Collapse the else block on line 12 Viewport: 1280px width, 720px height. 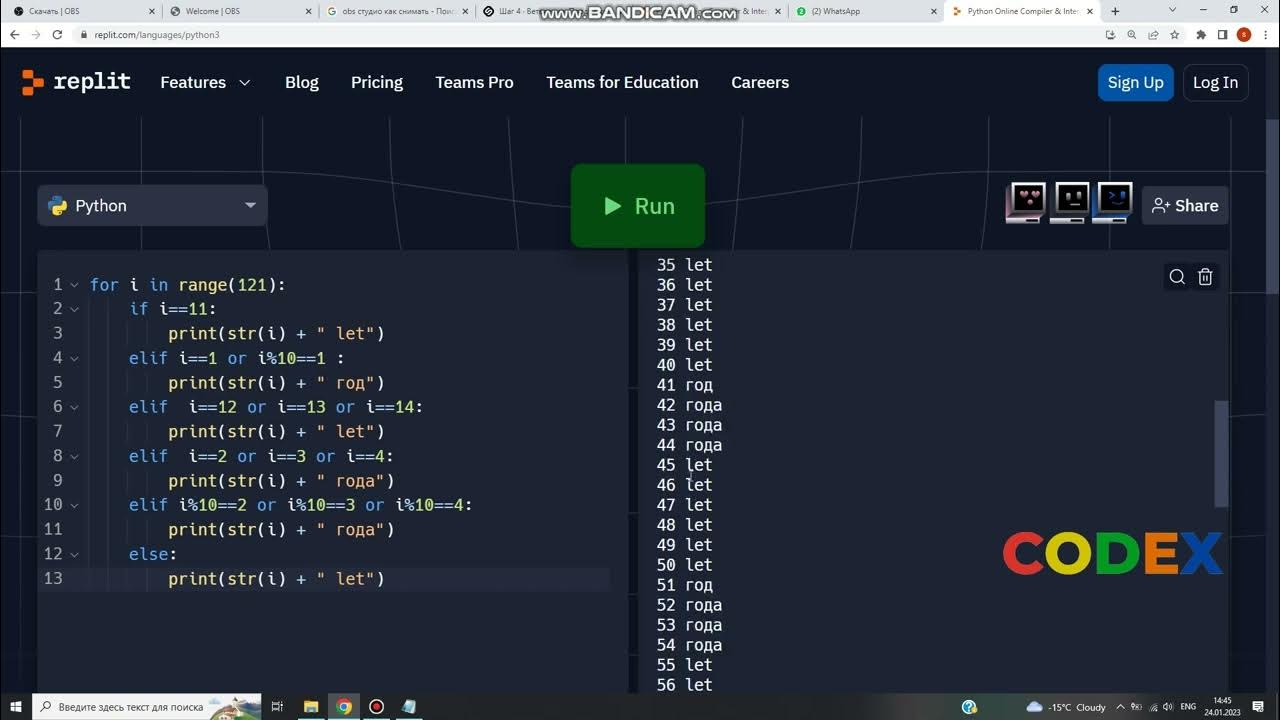pos(74,554)
